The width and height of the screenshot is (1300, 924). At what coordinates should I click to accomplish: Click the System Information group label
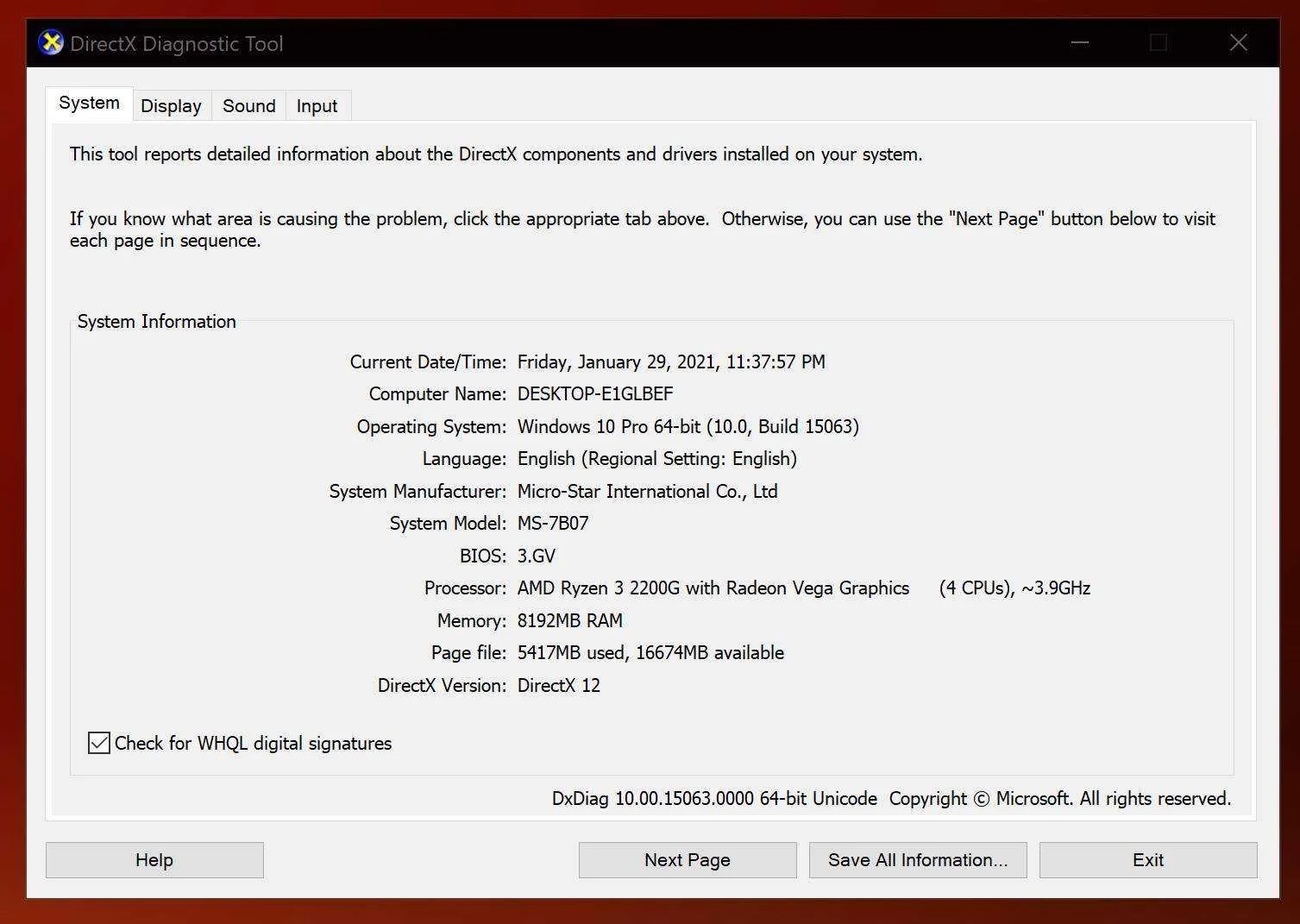[x=156, y=321]
